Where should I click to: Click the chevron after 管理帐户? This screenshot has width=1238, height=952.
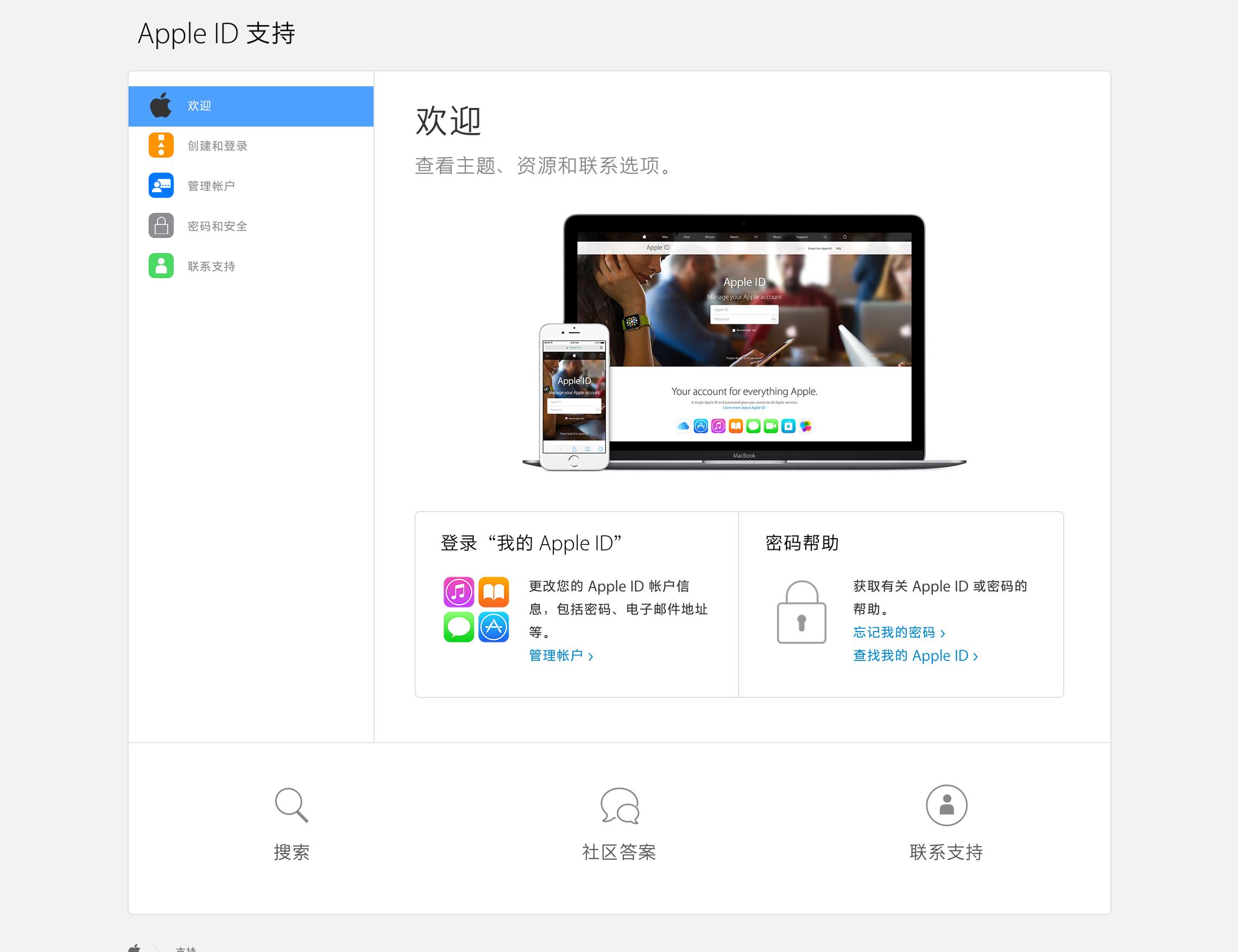coord(592,655)
